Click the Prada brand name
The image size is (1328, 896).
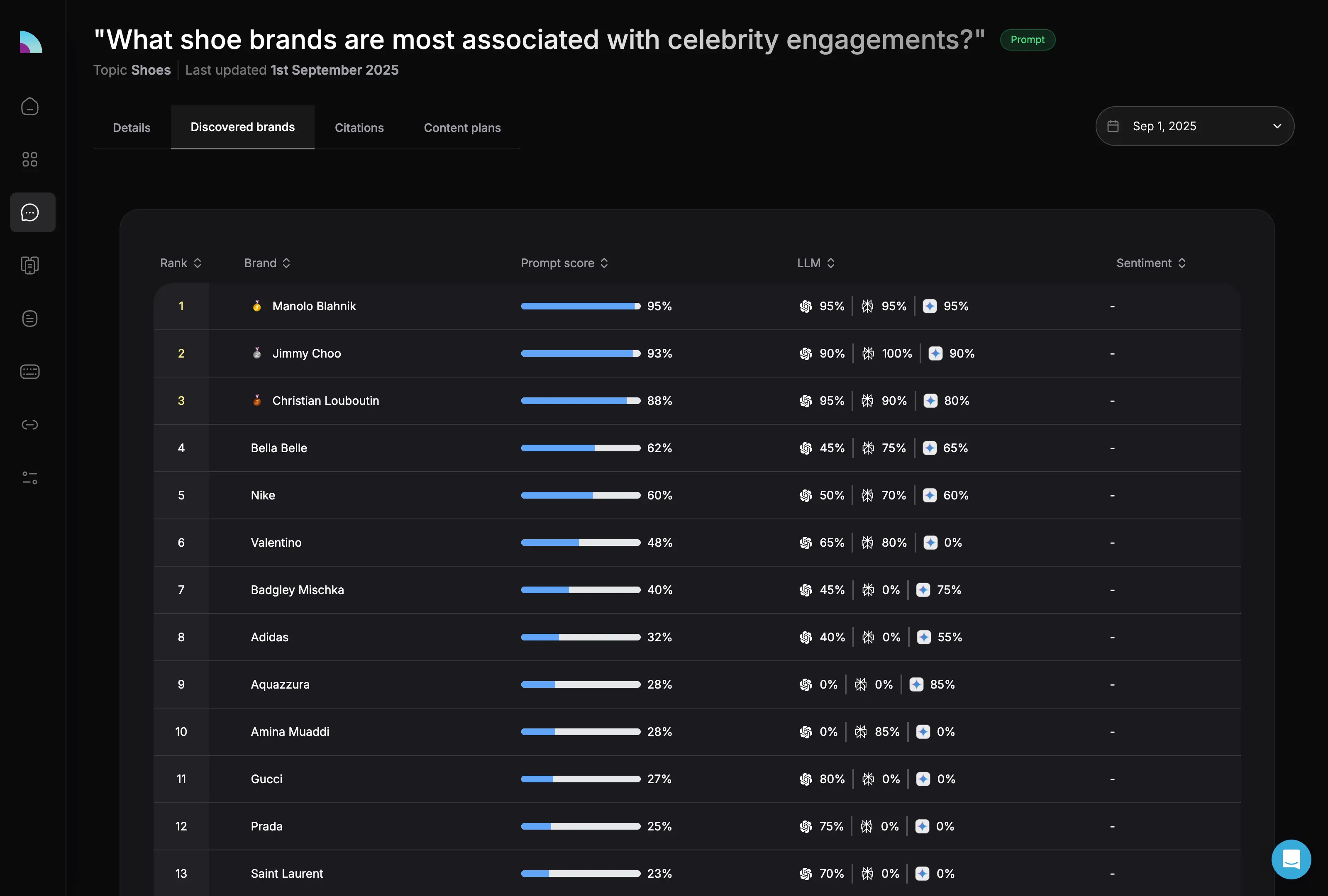[x=266, y=826]
